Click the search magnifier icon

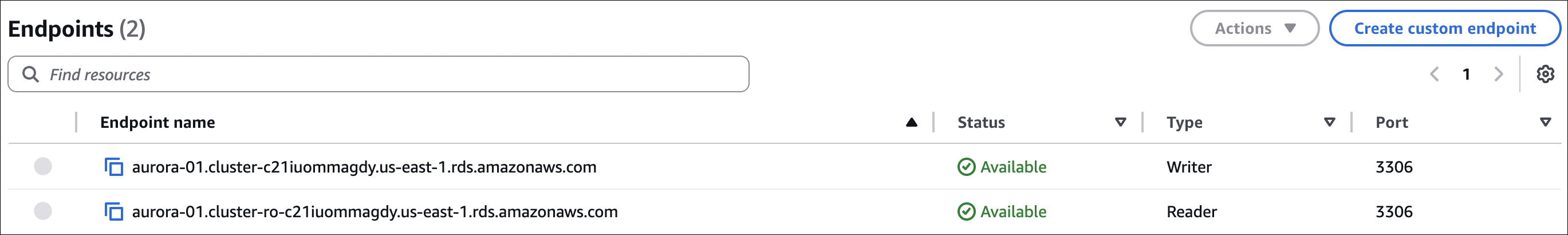(x=30, y=75)
